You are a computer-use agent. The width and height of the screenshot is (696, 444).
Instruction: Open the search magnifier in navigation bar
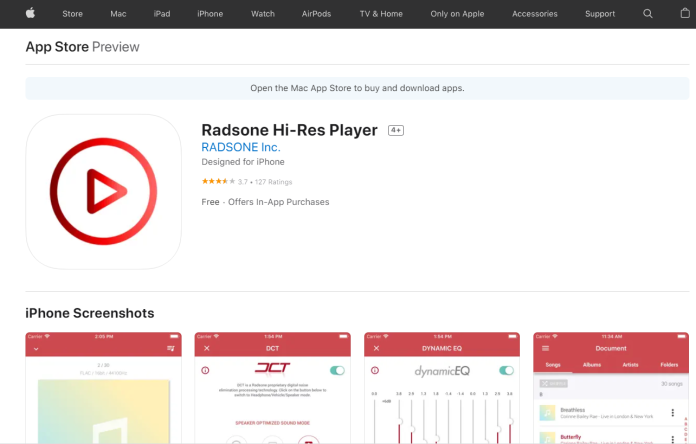point(648,14)
